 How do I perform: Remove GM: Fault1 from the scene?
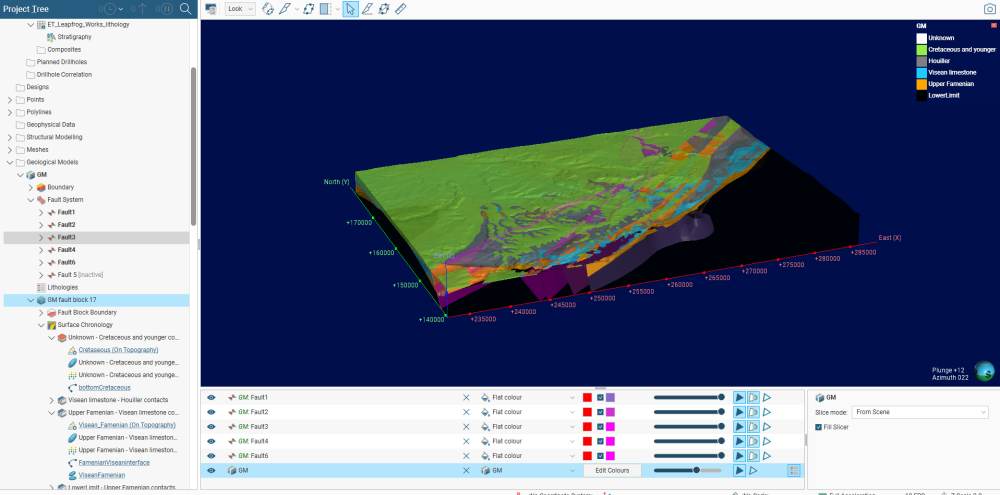[466, 397]
